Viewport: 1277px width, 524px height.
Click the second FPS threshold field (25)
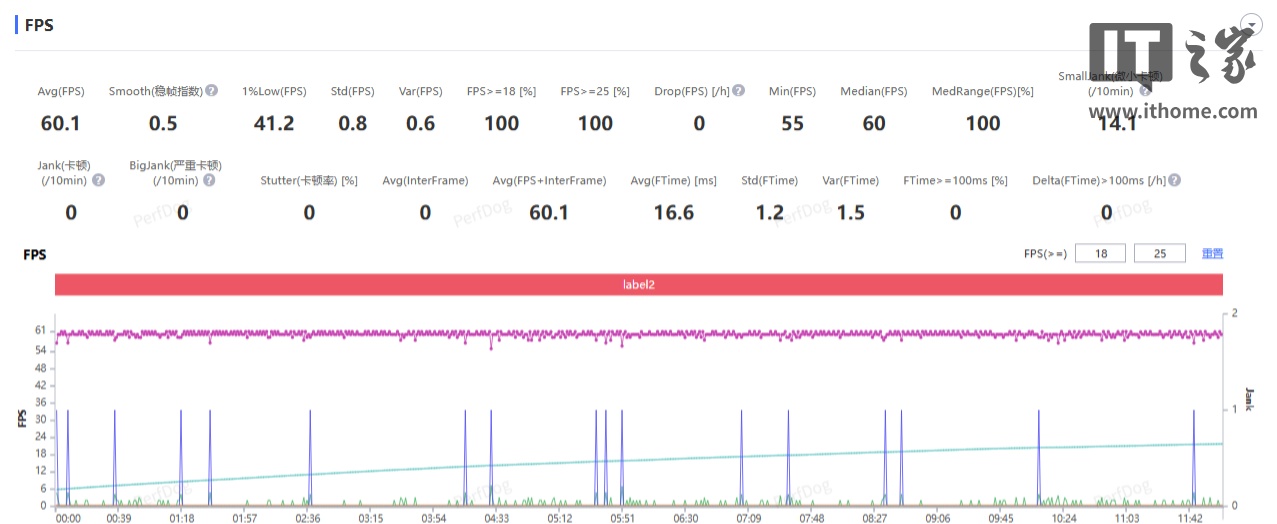click(x=1159, y=254)
